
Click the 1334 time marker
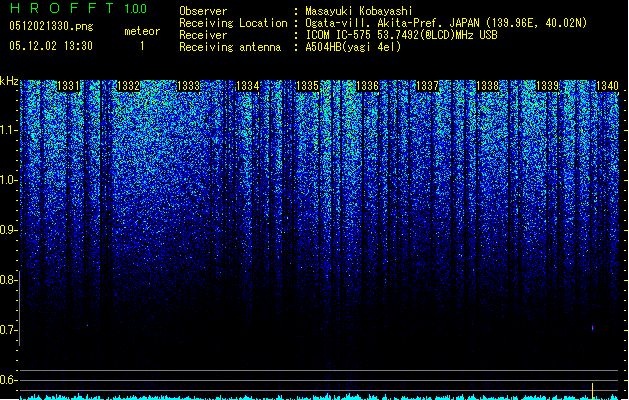click(248, 86)
